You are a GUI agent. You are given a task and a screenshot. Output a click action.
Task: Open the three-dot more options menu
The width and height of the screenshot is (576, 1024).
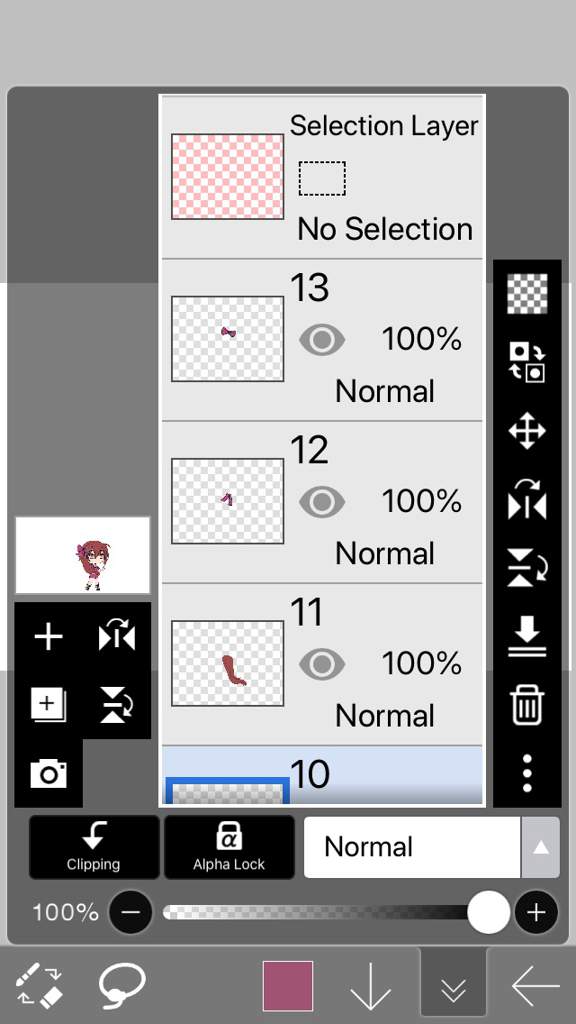coord(527,774)
